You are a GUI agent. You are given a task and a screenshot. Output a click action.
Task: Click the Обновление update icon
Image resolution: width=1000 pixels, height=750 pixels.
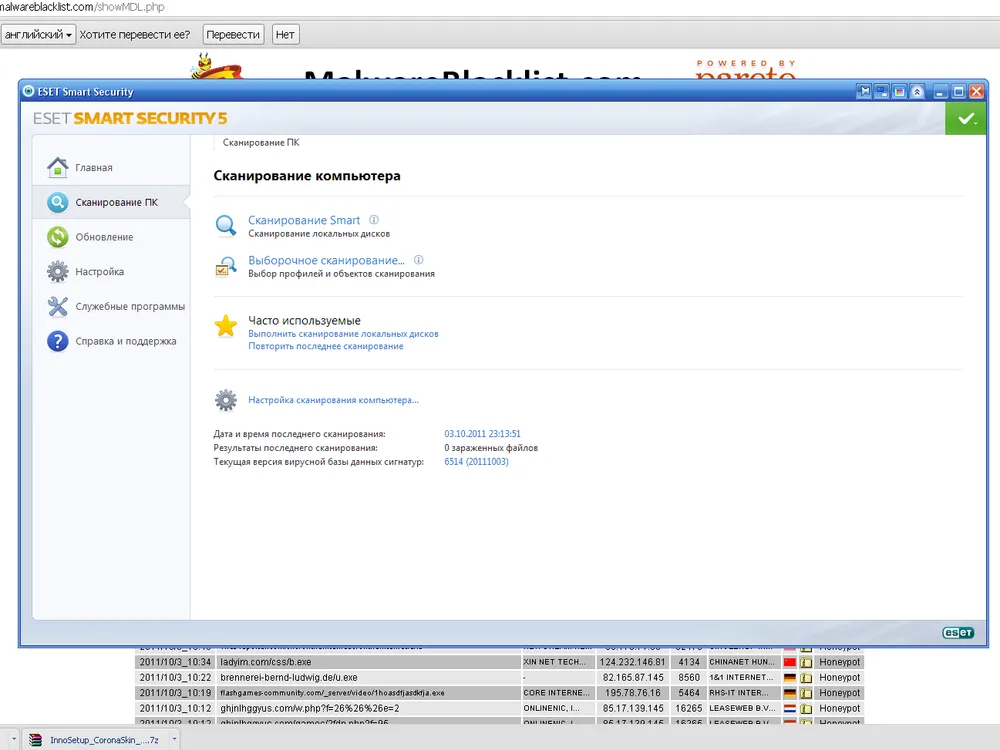(58, 237)
